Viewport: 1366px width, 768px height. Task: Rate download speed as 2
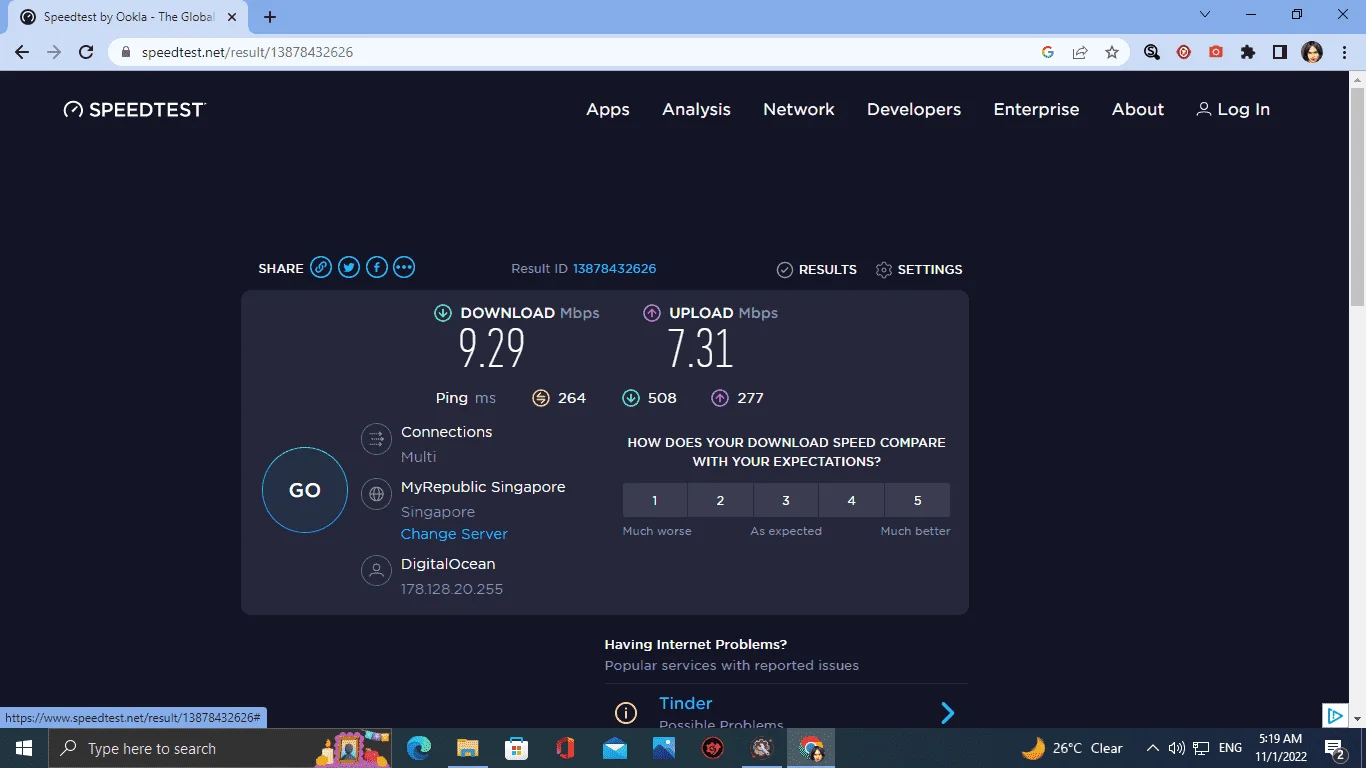[720, 500]
